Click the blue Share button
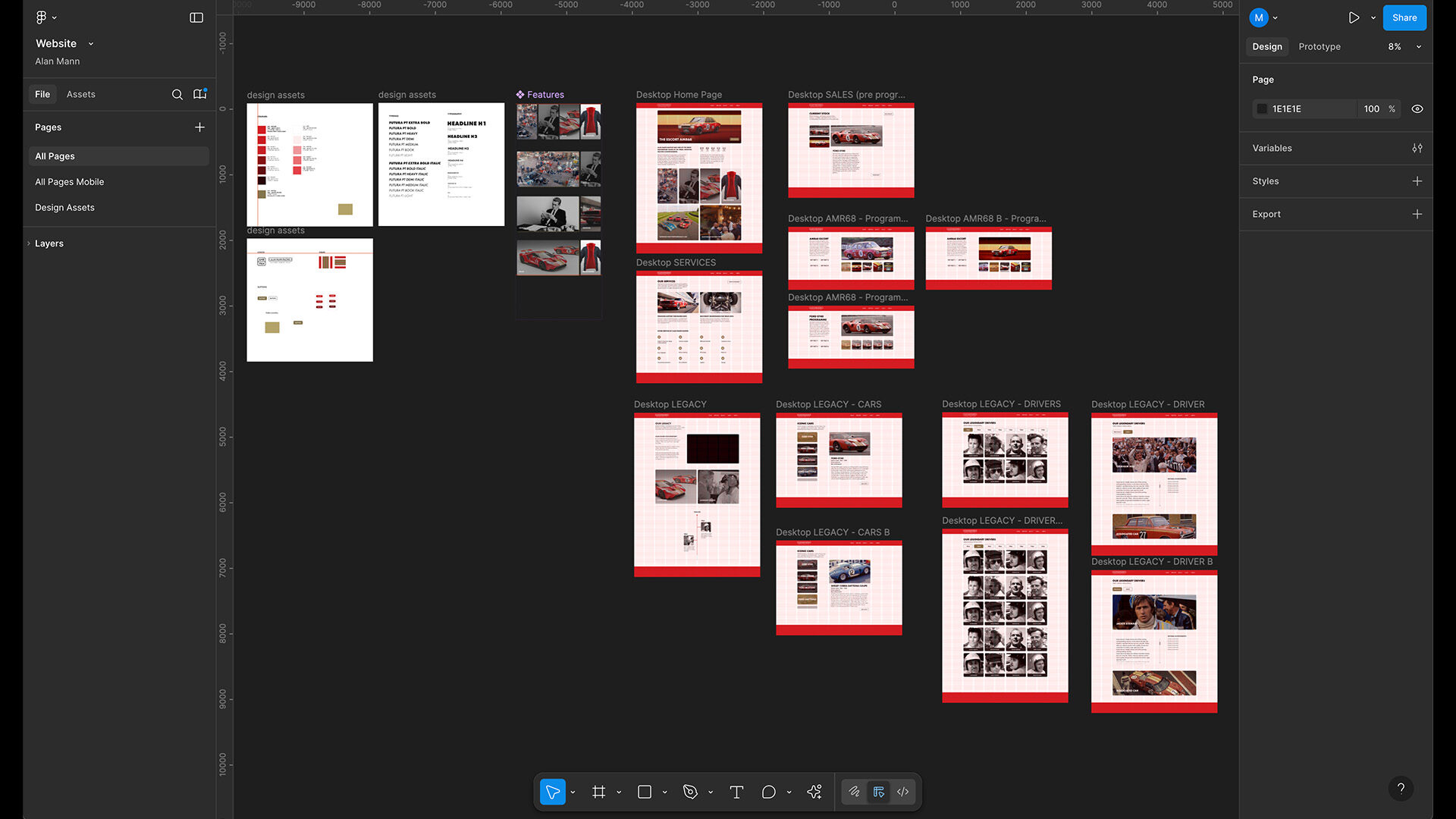Image resolution: width=1456 pixels, height=819 pixels. [1404, 17]
